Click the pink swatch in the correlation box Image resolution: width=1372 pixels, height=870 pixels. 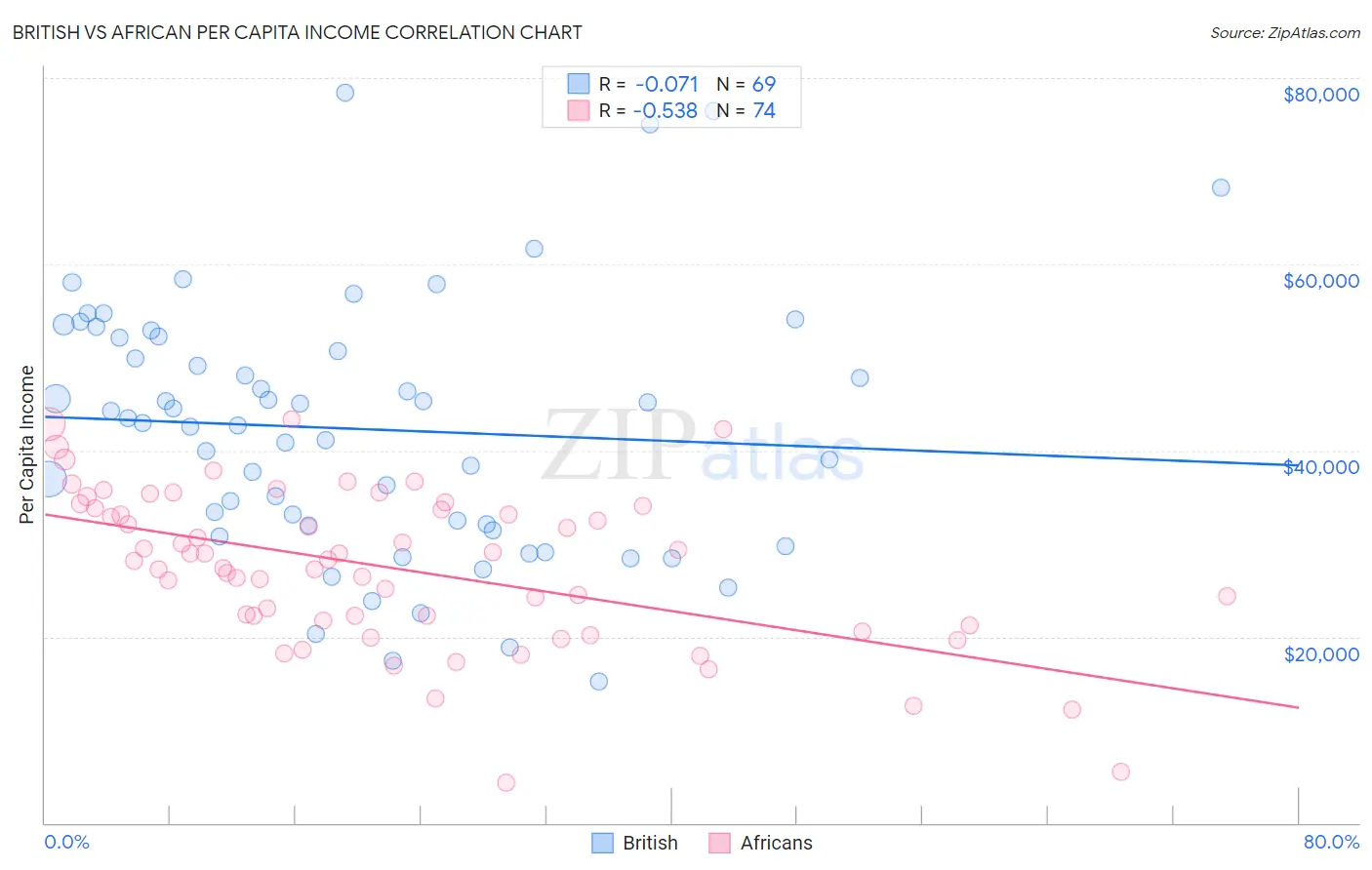pos(579,110)
